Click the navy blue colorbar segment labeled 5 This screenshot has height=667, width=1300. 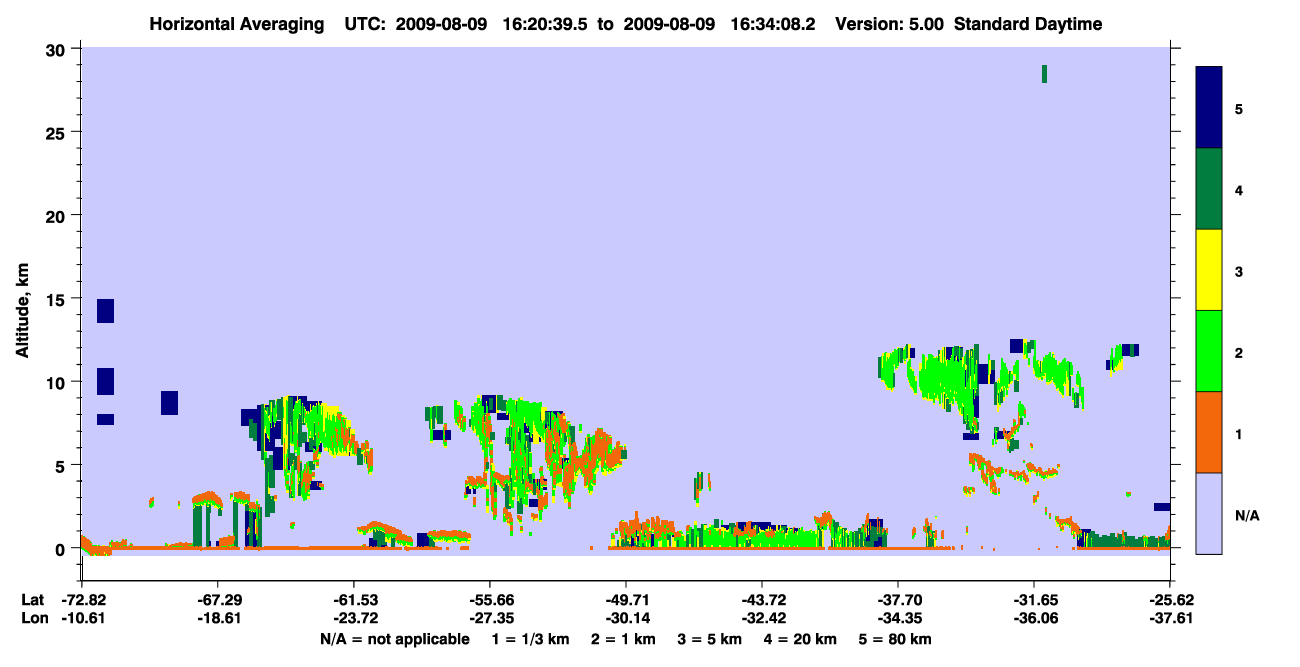tap(1209, 107)
